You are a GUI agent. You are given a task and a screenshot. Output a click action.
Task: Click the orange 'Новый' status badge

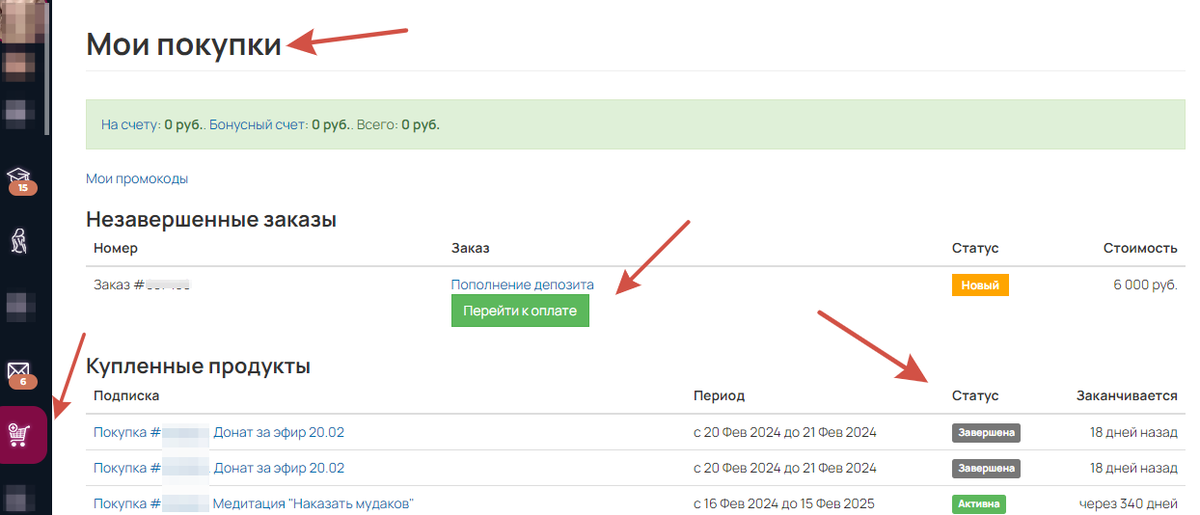[x=980, y=285]
